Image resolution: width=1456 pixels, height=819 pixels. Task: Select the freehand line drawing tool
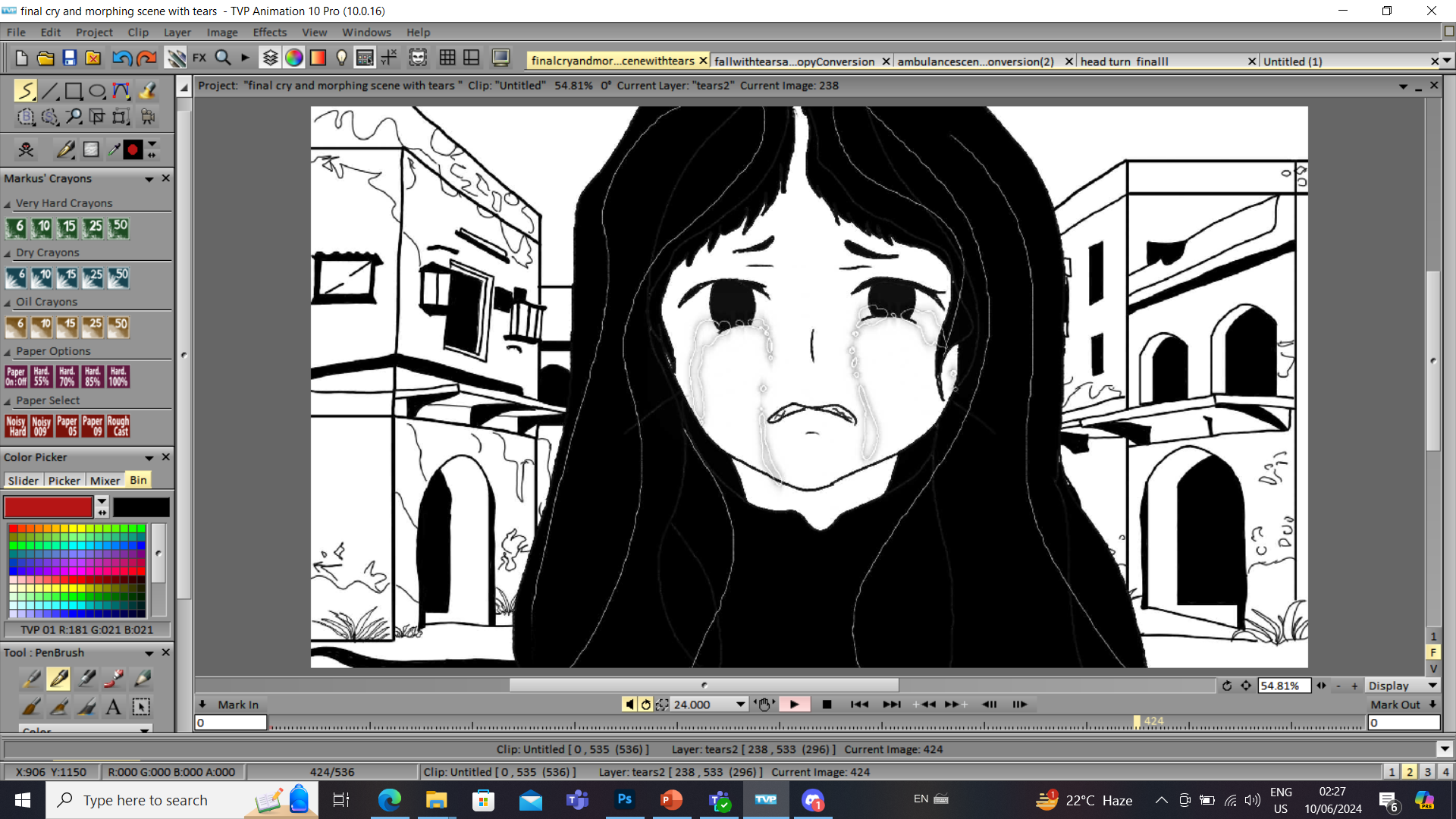pyautogui.click(x=25, y=91)
